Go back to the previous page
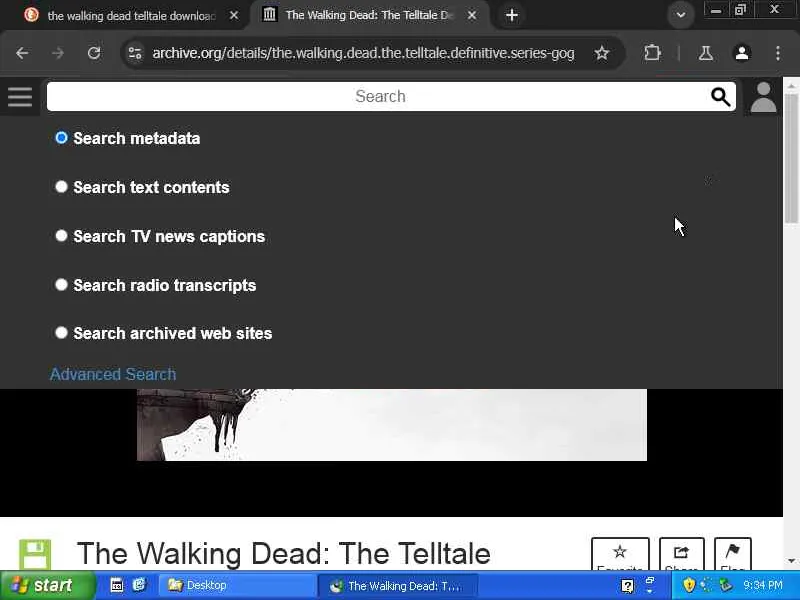The image size is (800, 600). 22,53
